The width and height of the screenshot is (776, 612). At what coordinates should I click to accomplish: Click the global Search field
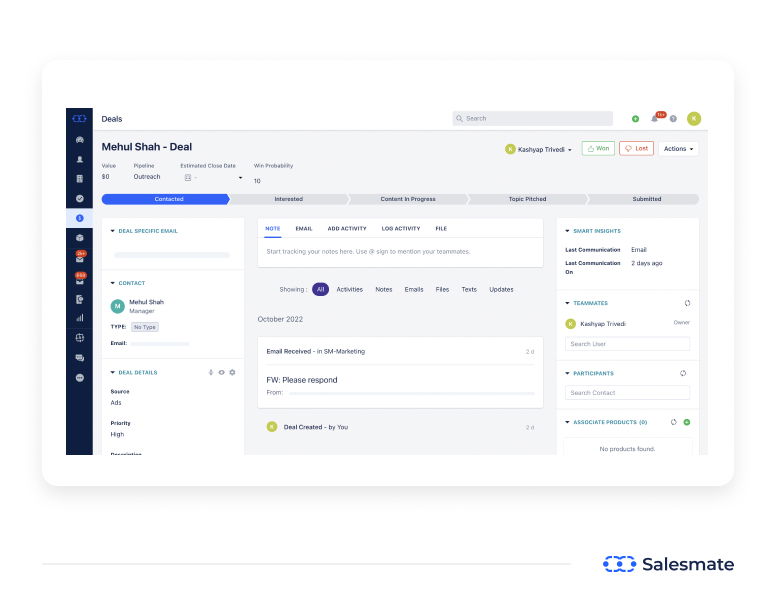point(533,118)
